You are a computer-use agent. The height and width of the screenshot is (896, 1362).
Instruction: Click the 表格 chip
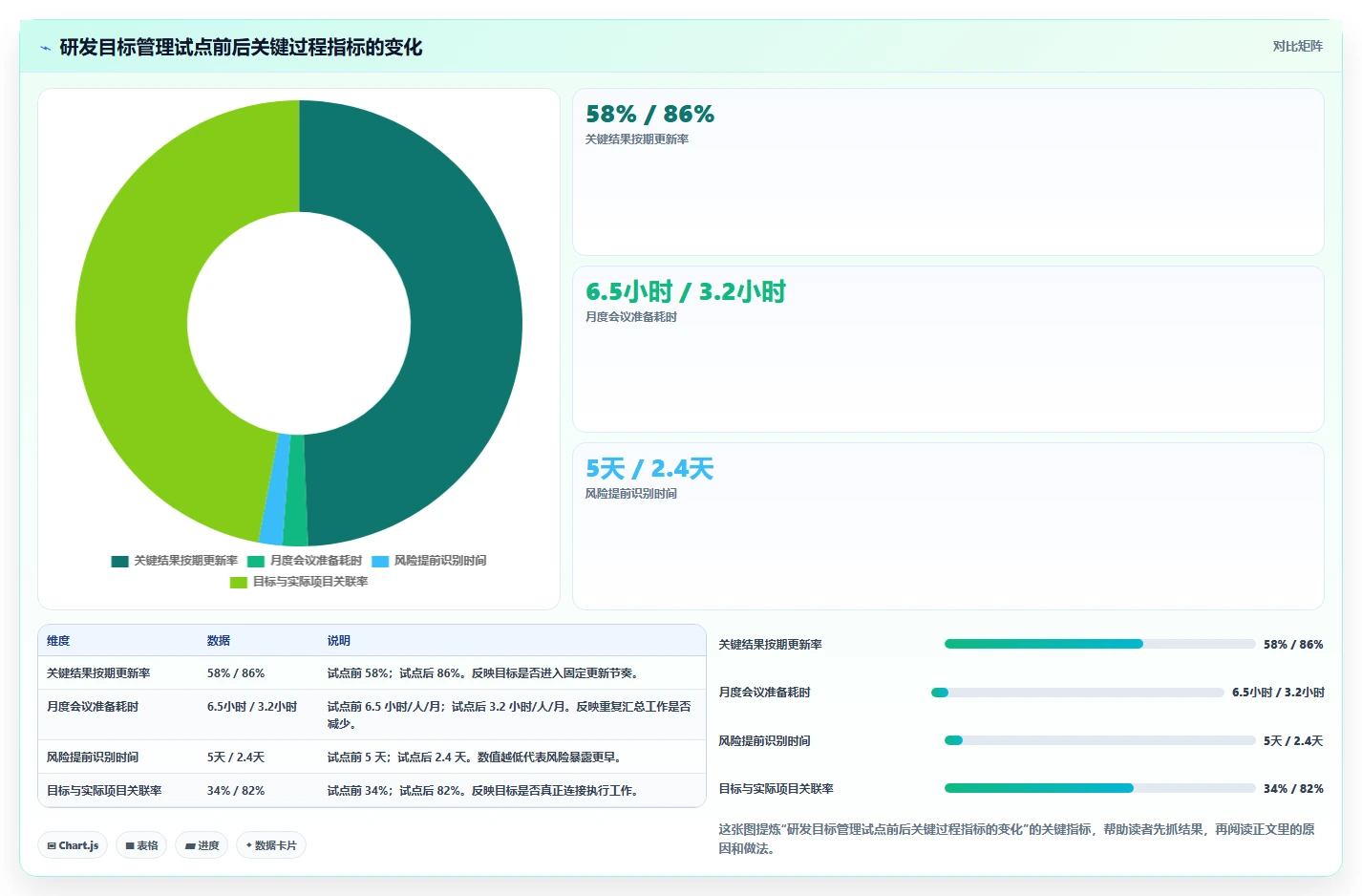pyautogui.click(x=141, y=845)
